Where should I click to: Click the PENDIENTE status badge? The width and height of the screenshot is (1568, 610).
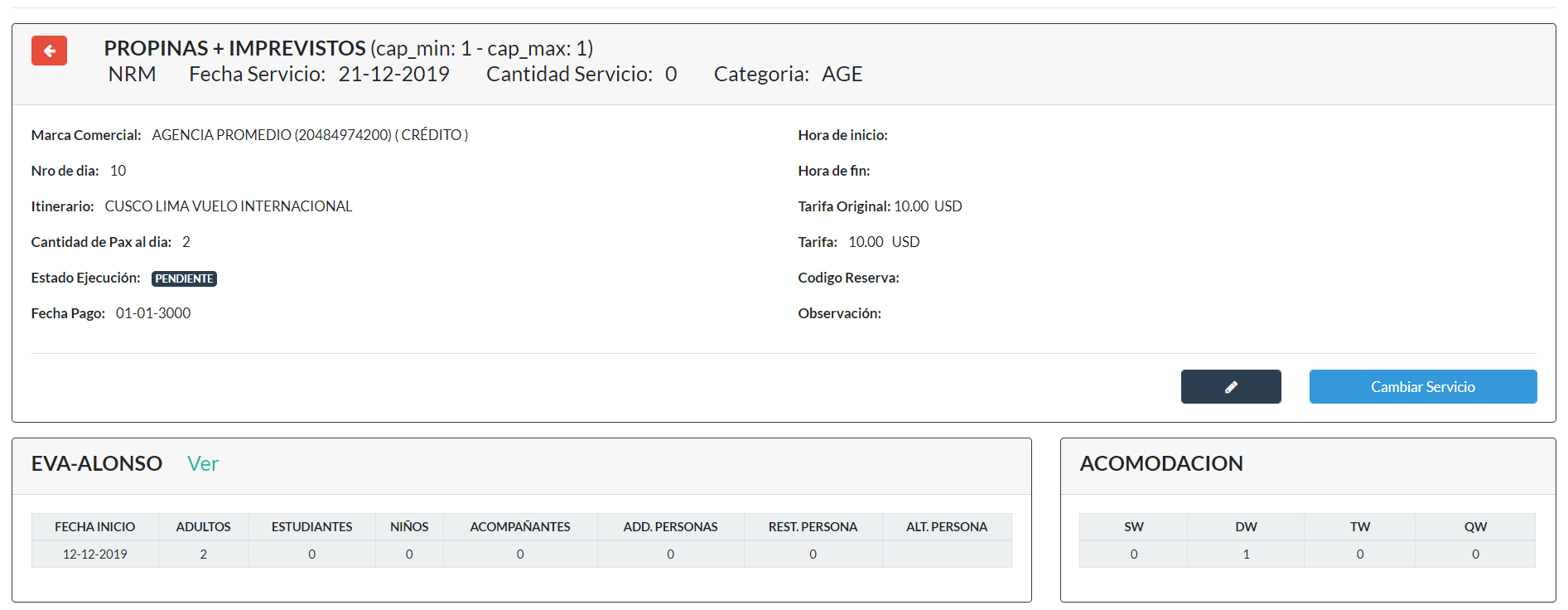click(184, 279)
